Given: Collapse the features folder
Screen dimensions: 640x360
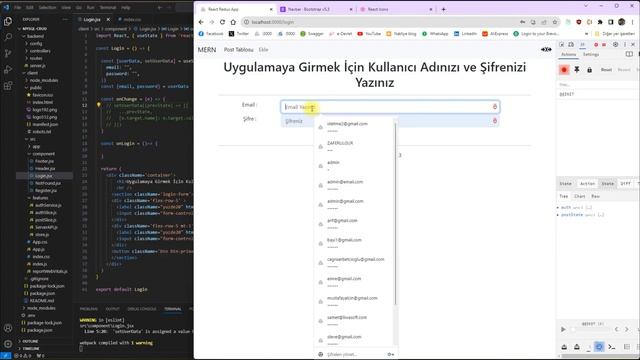Looking at the screenshot, I should coord(39,198).
